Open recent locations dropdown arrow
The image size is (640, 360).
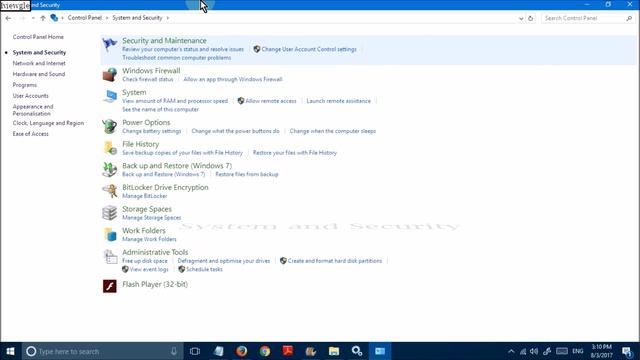click(33, 18)
